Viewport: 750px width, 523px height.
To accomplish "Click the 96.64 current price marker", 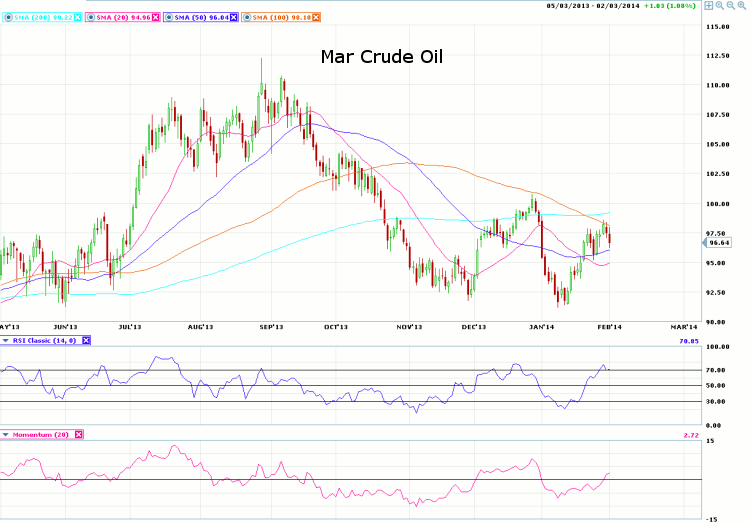I will pyautogui.click(x=720, y=242).
